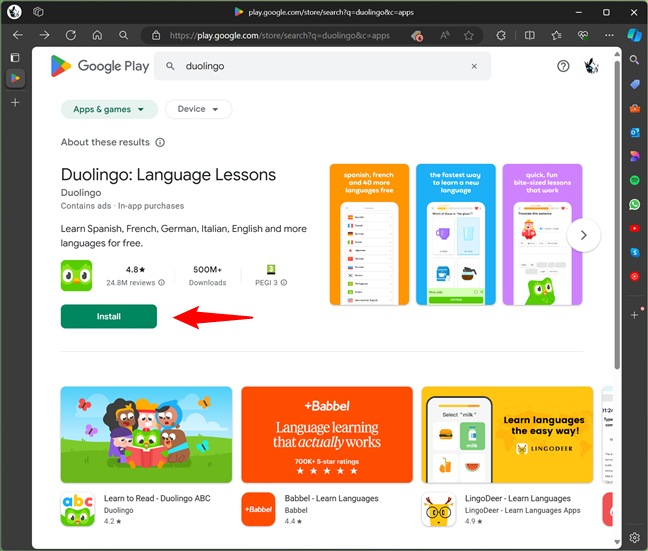Click Learn to Read - Duolingo ABC title
This screenshot has width=648, height=551.
pos(157,499)
